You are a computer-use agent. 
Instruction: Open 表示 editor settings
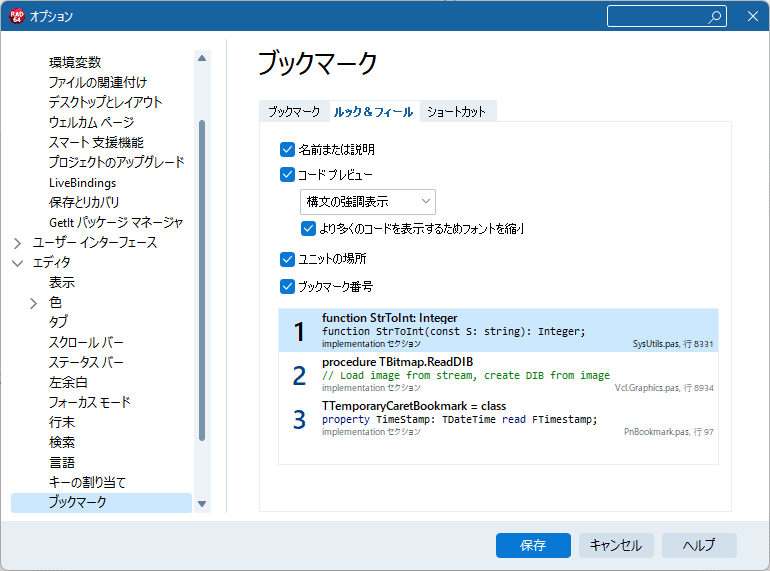(62, 283)
